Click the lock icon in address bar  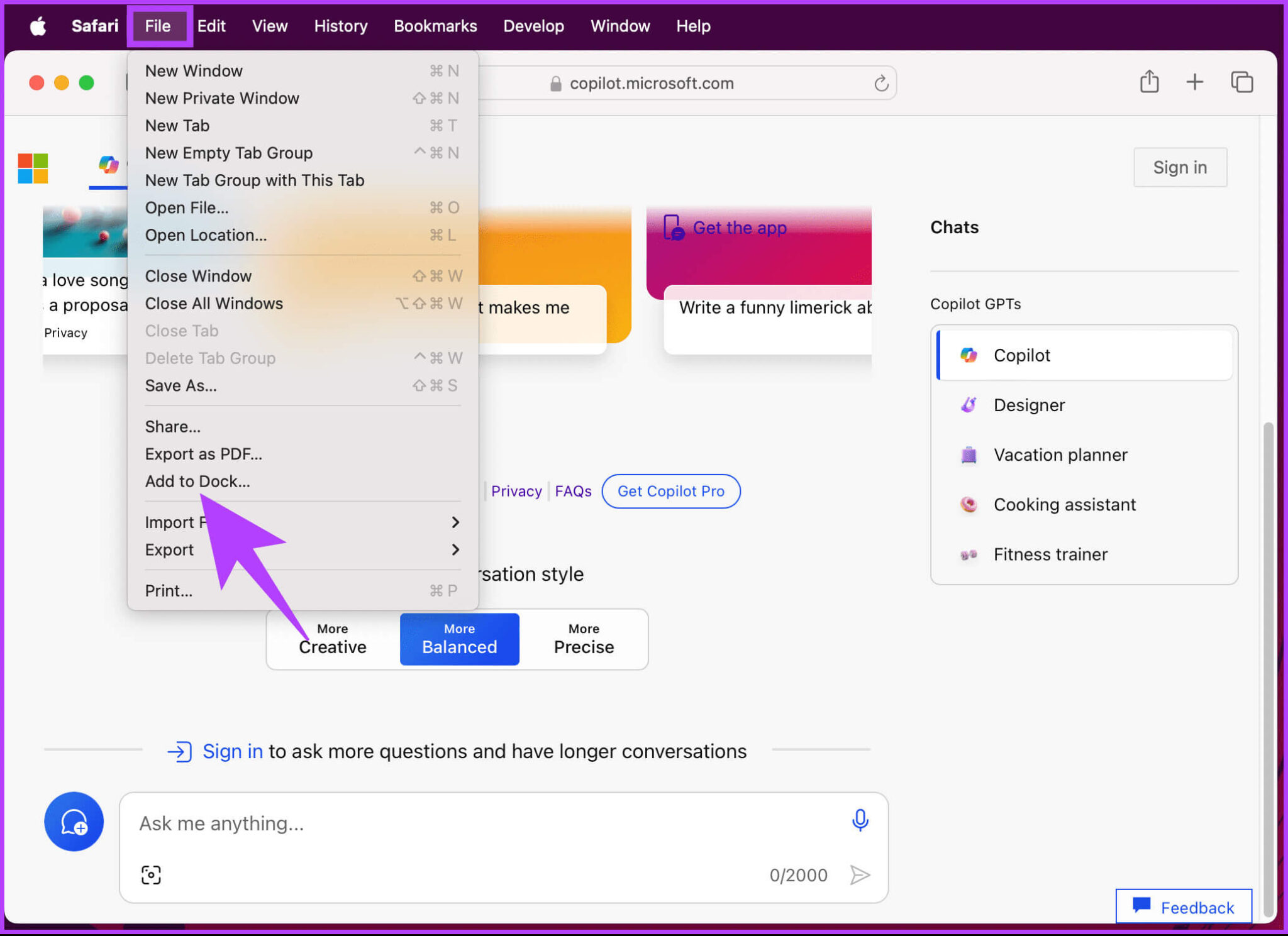pos(555,84)
